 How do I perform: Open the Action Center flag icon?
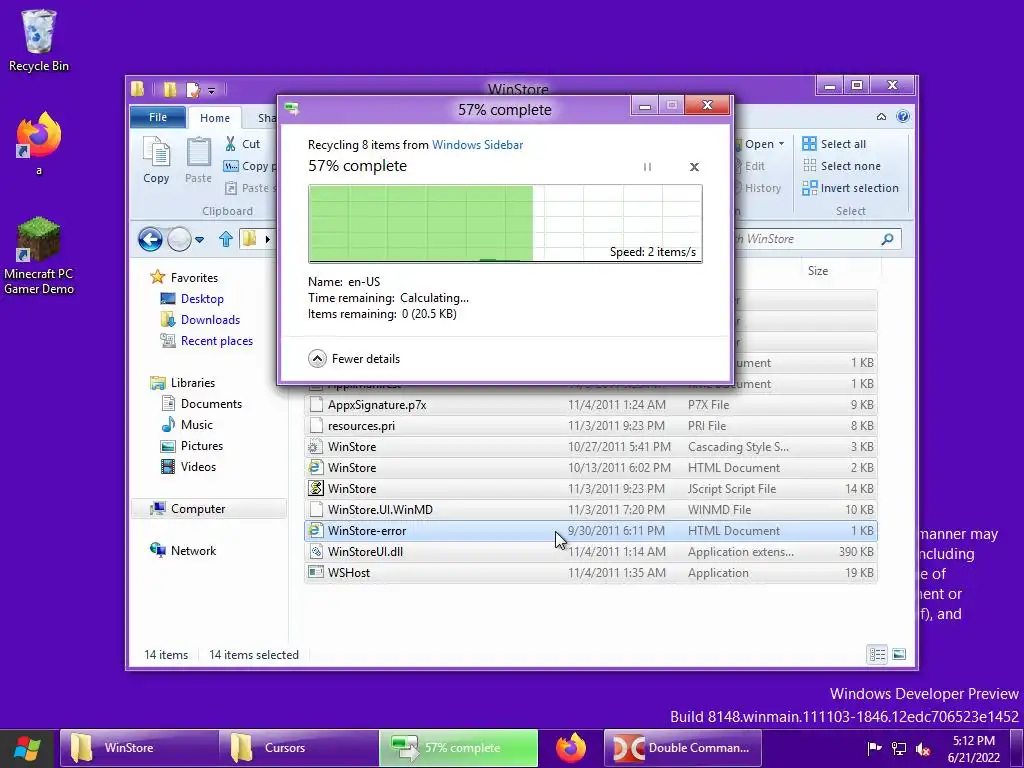874,748
